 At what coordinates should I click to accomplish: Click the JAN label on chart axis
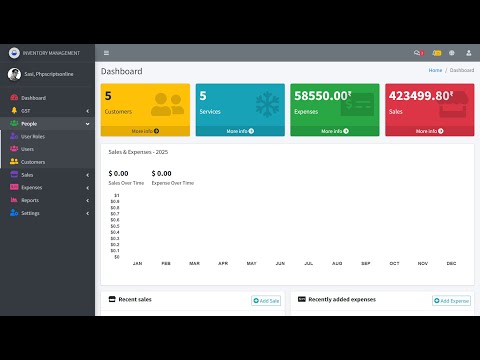(137, 263)
